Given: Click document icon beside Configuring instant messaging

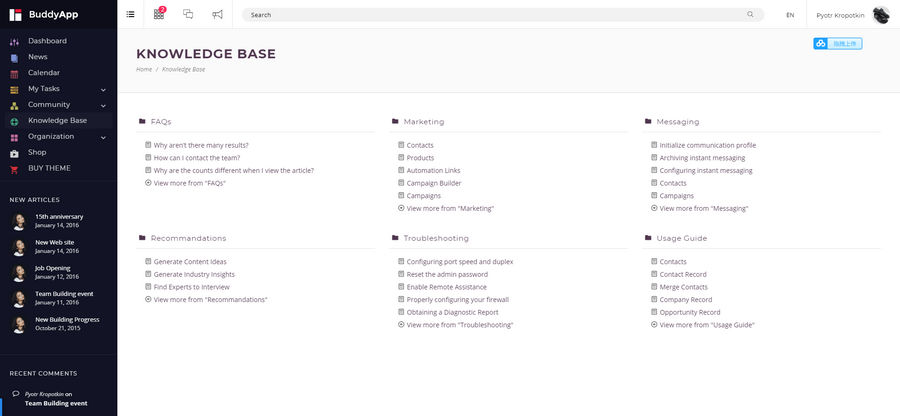Looking at the screenshot, I should [x=654, y=170].
